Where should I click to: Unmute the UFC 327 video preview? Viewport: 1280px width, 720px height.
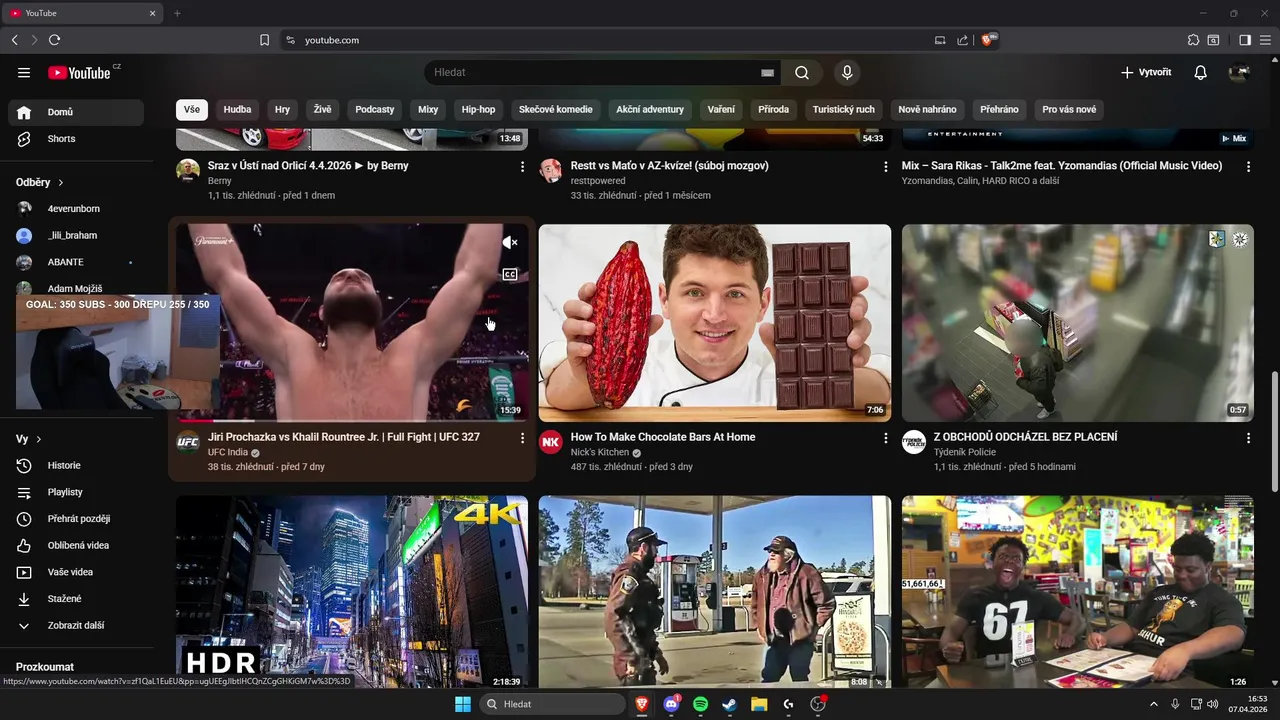click(x=510, y=243)
